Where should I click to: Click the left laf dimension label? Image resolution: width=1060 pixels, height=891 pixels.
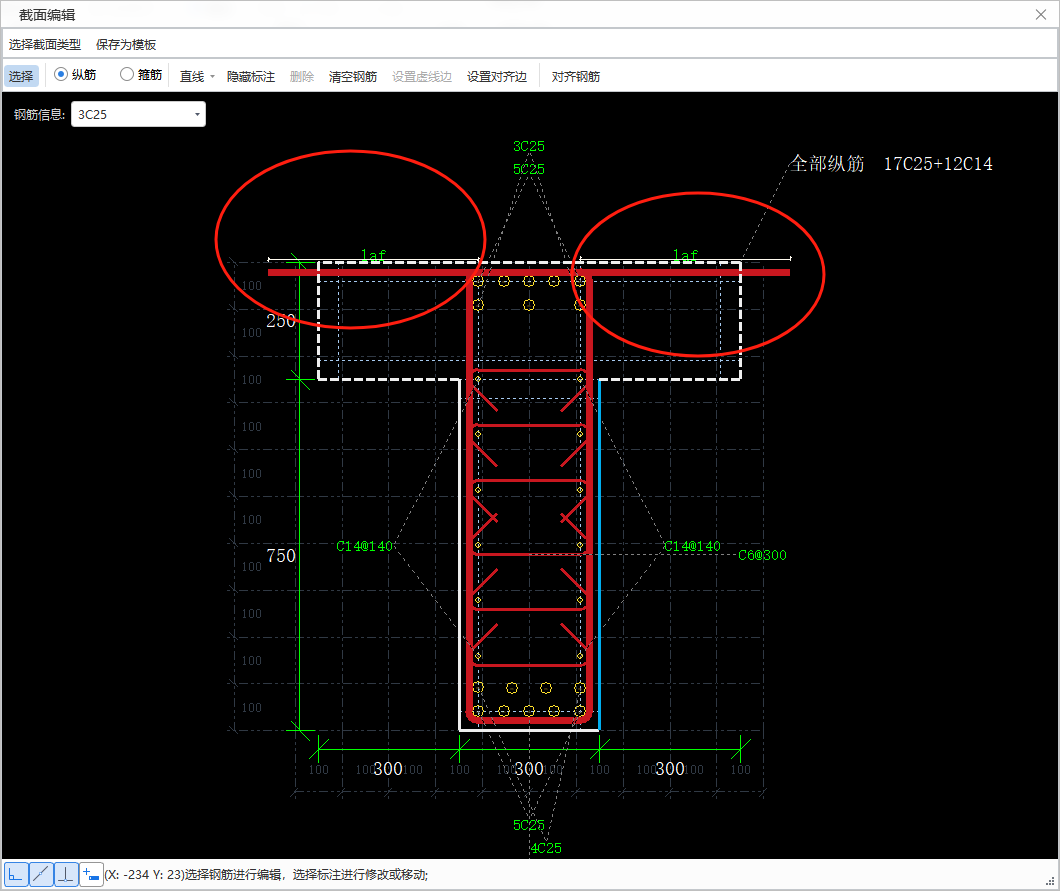point(373,255)
